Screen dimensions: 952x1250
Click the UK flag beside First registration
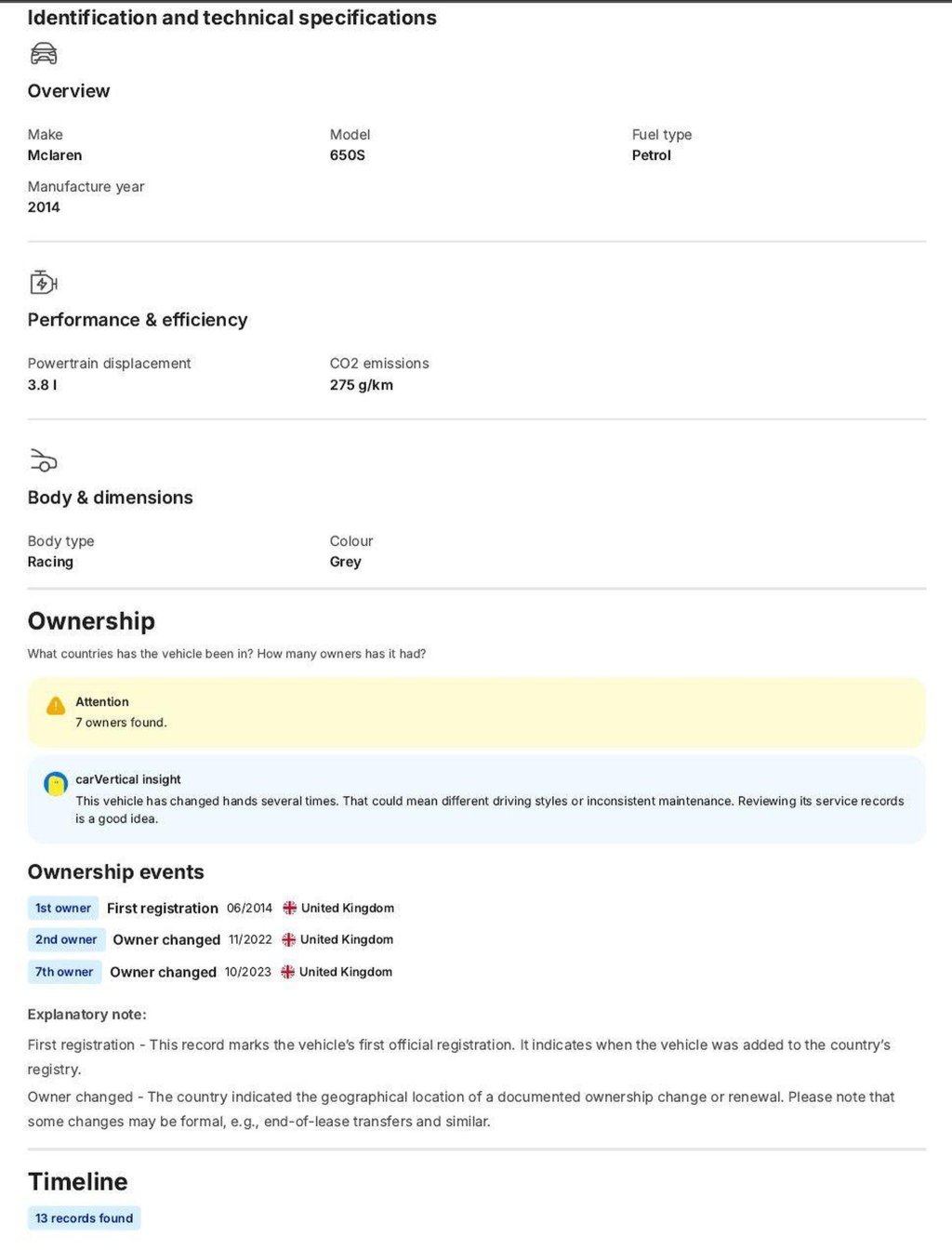pyautogui.click(x=290, y=908)
